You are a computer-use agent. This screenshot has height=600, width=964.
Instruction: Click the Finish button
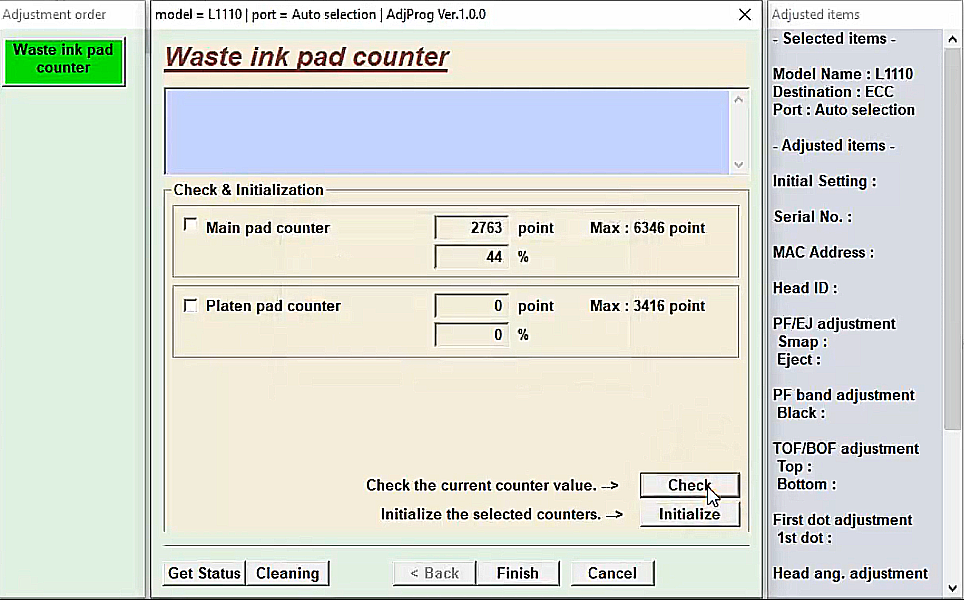click(517, 573)
